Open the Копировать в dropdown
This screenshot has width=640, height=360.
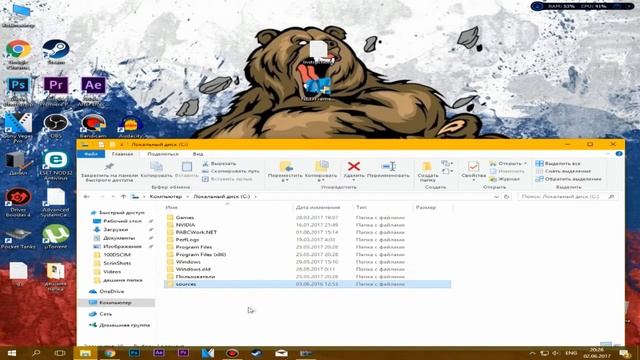(x=321, y=171)
